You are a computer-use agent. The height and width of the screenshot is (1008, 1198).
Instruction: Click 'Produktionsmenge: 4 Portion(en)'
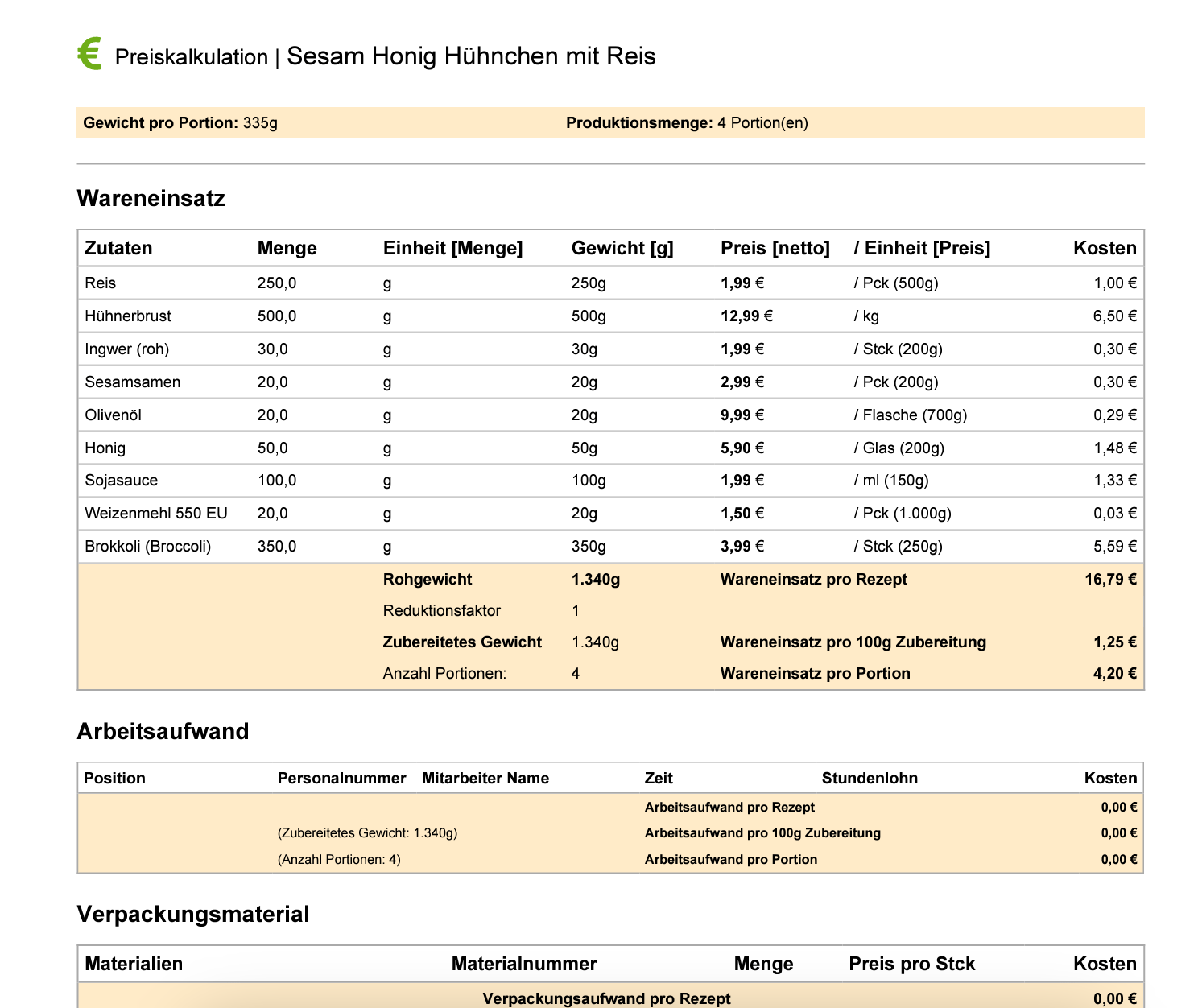point(687,123)
